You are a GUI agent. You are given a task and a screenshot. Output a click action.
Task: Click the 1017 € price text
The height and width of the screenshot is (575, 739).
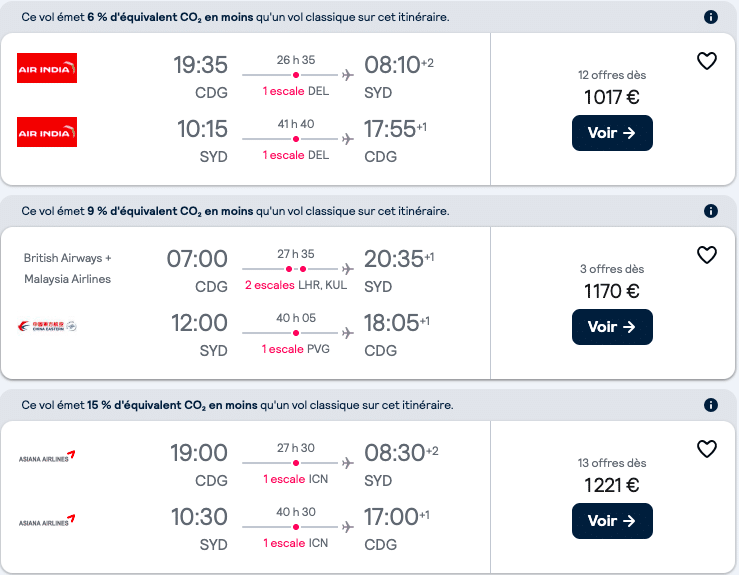point(612,98)
